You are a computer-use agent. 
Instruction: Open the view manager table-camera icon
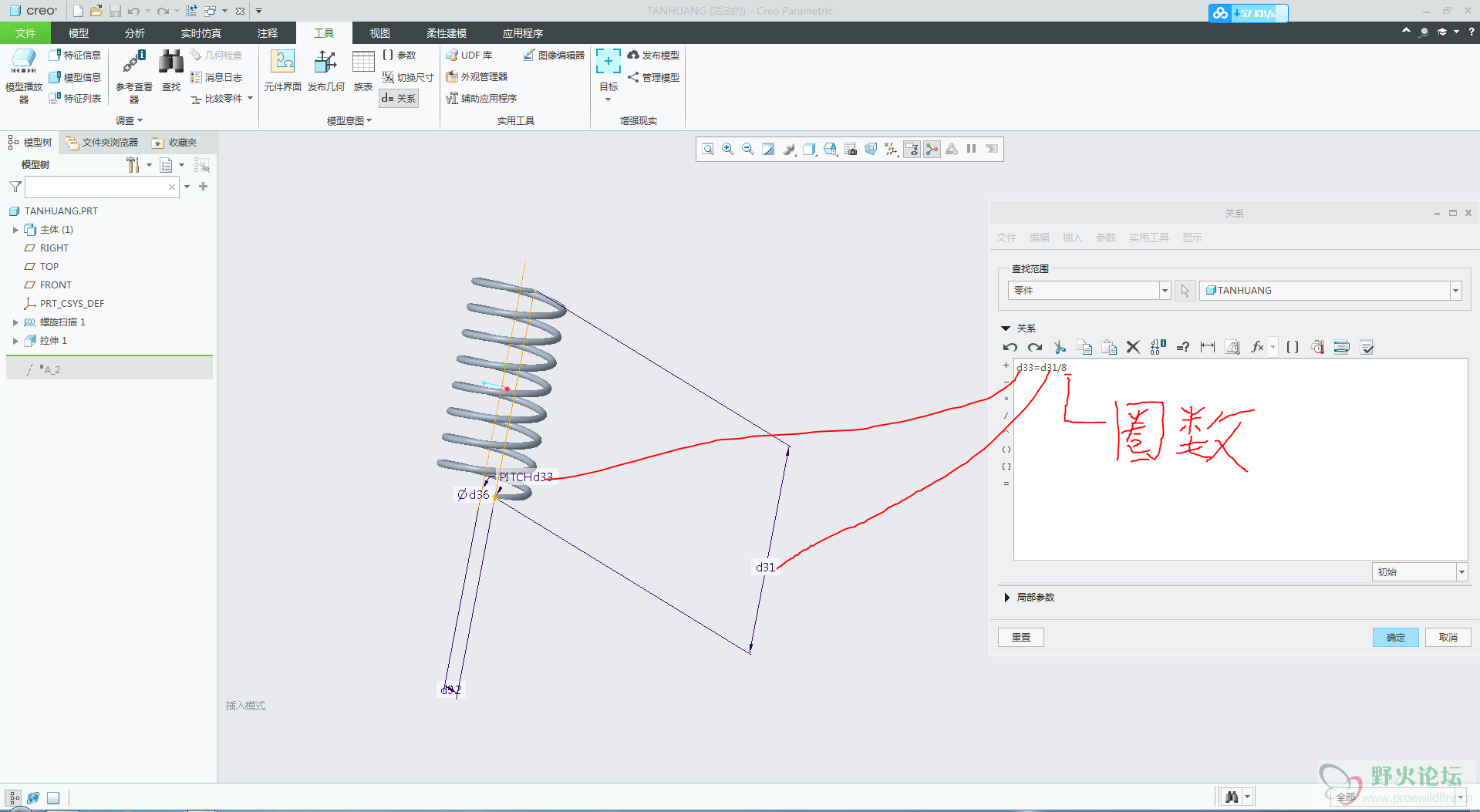coord(851,149)
